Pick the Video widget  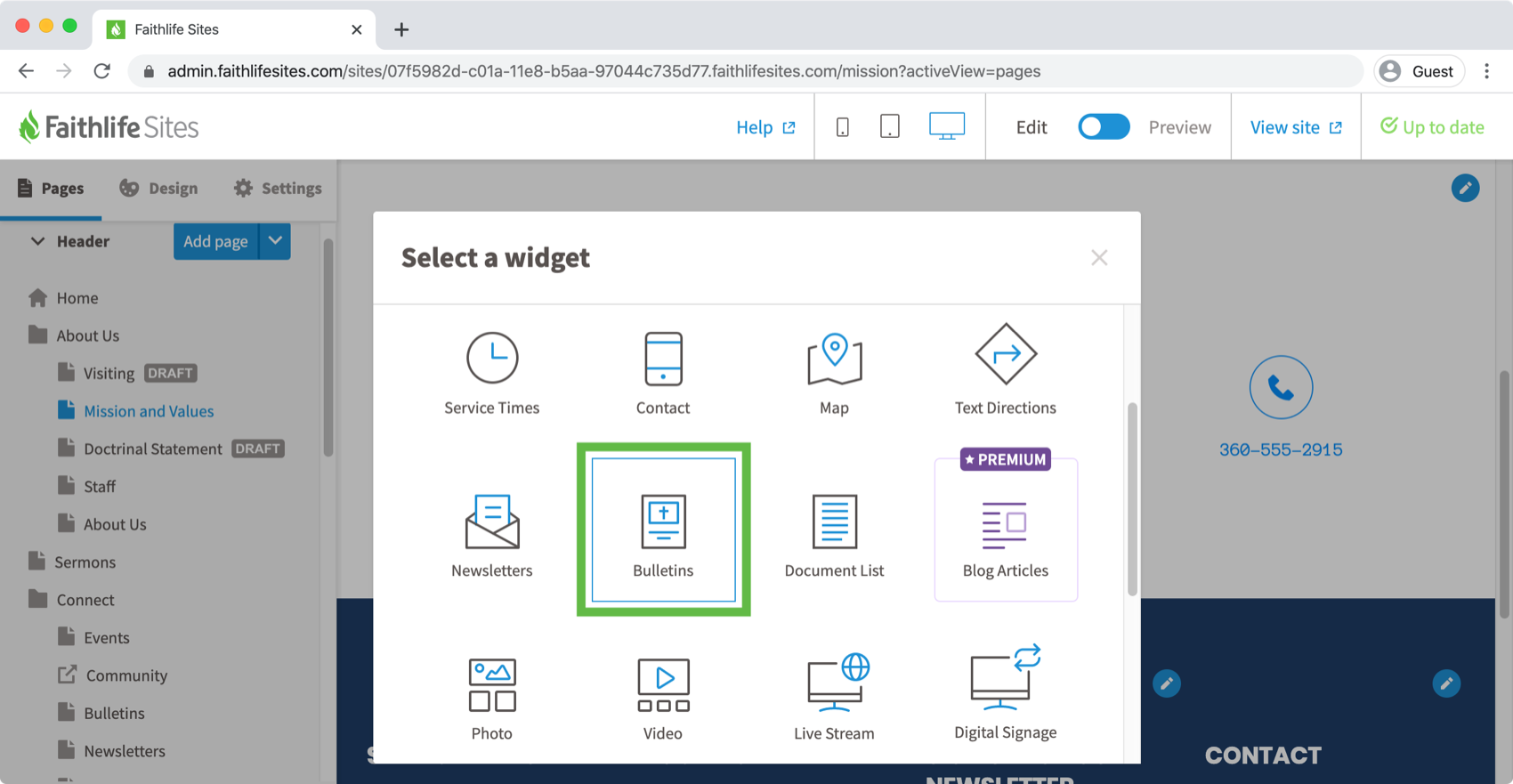663,699
